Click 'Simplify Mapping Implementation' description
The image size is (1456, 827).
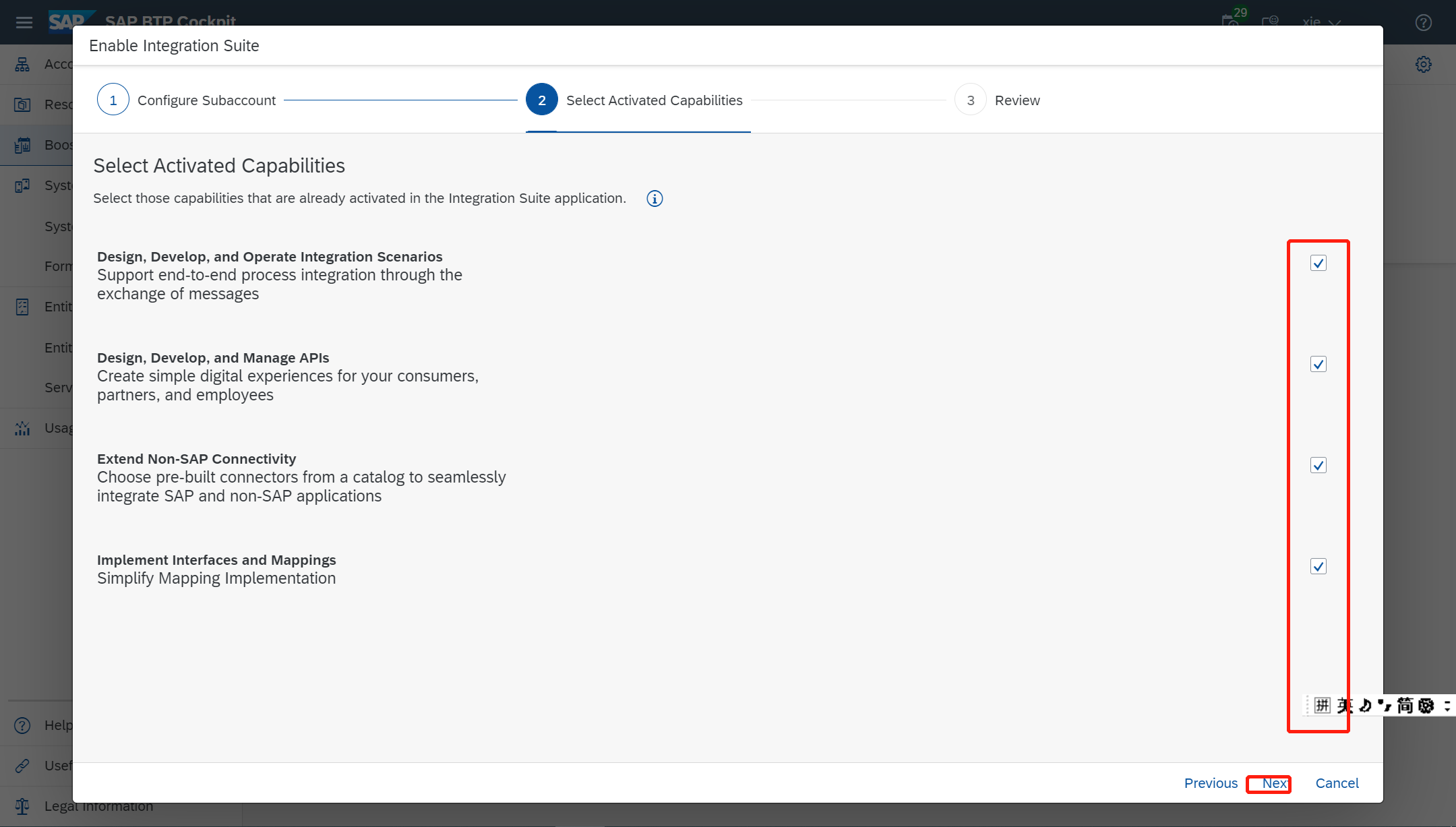216,578
